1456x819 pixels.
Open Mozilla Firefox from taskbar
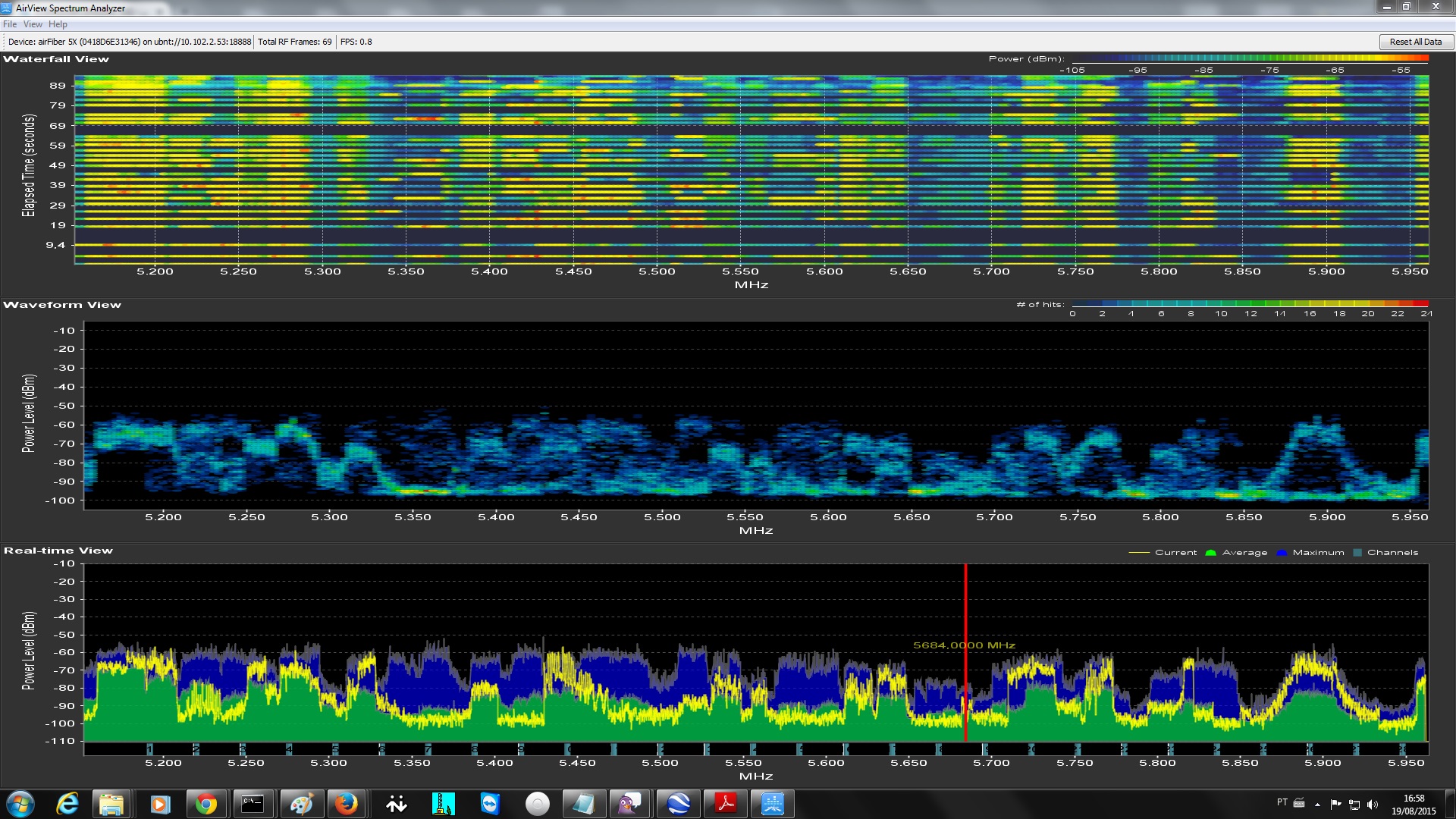point(347,804)
